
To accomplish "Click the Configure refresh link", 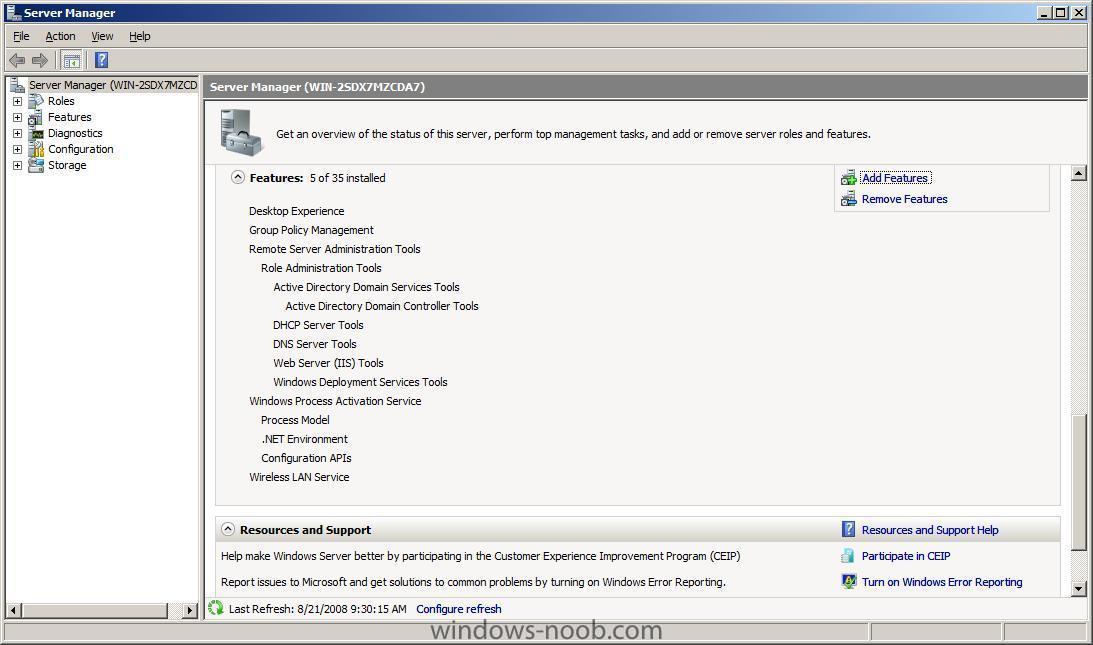I will tap(459, 609).
